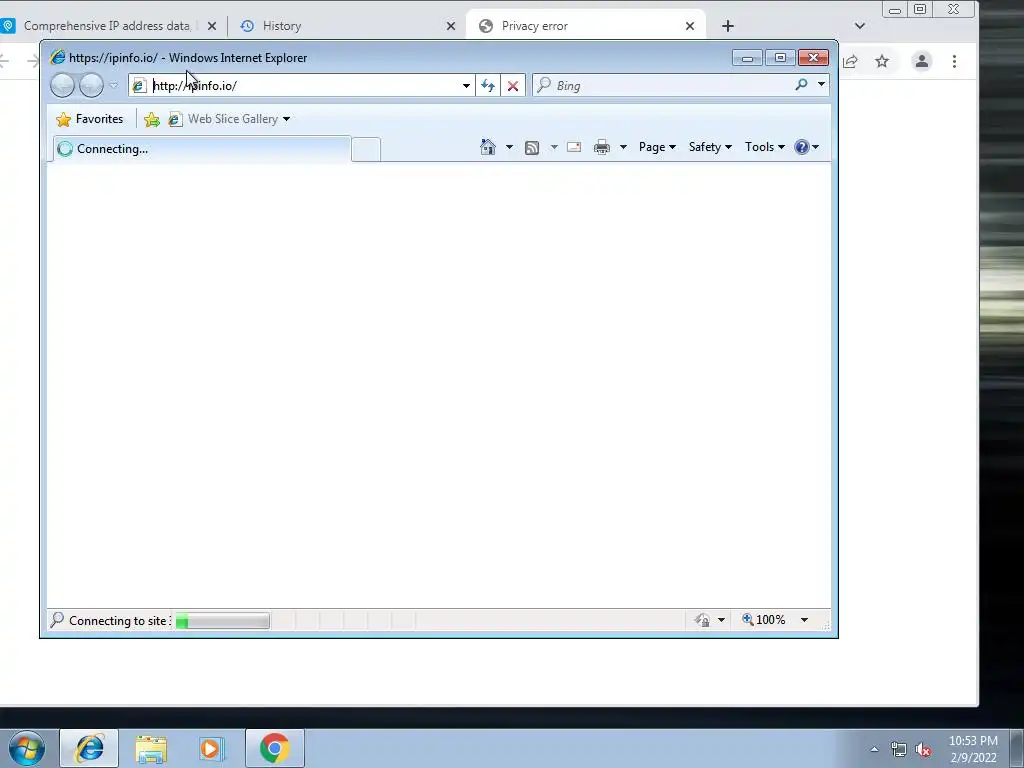Click the Connecting to site status text
Screen dimensions: 1024x768
click(119, 621)
